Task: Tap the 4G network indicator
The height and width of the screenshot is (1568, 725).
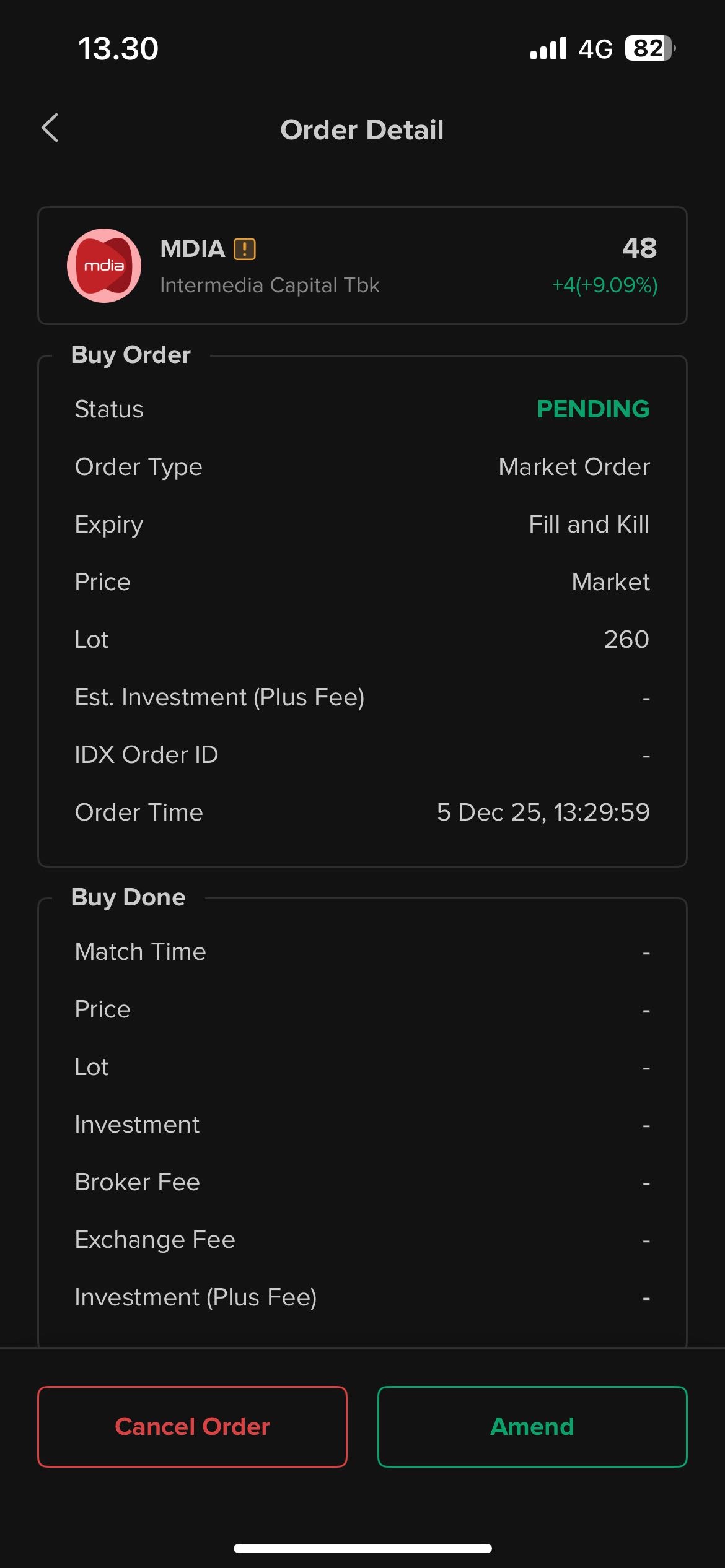Action: (x=595, y=49)
